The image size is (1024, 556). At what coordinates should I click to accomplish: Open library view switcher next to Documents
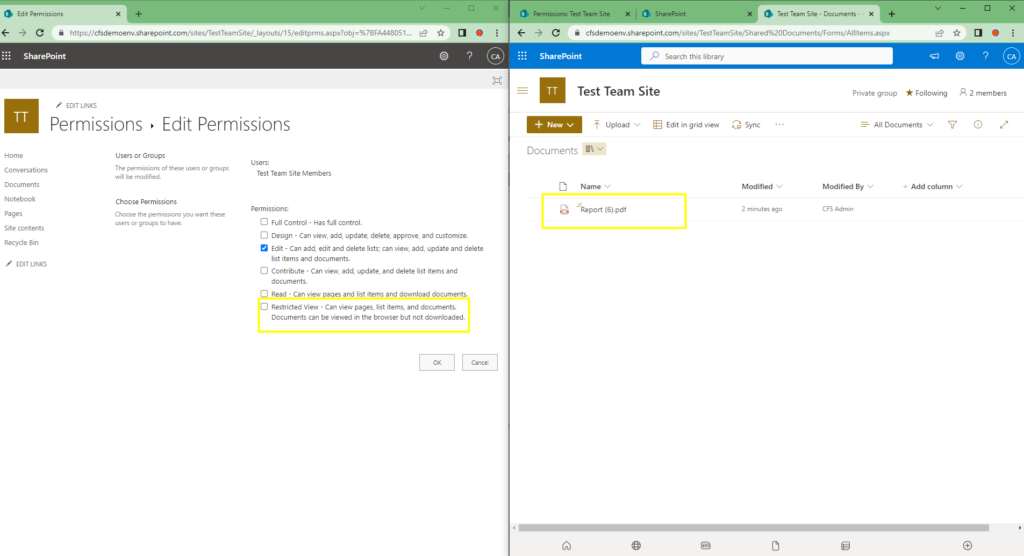pyautogui.click(x=594, y=150)
